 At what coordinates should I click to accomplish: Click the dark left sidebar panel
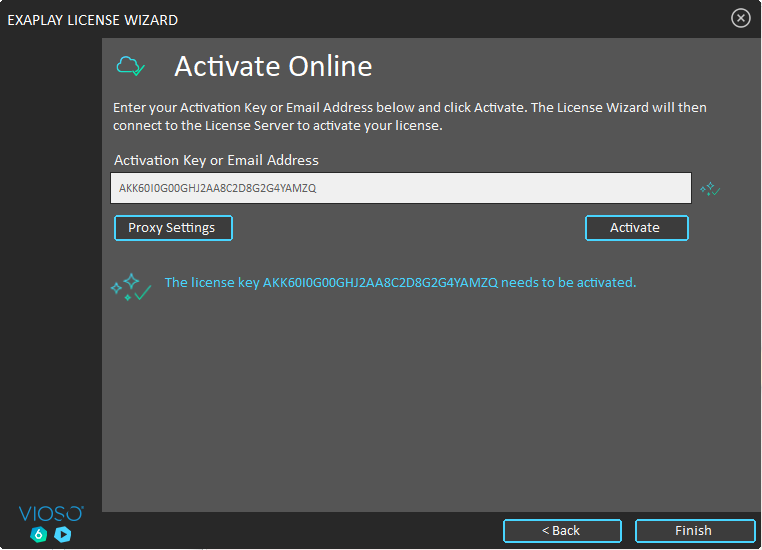50,280
